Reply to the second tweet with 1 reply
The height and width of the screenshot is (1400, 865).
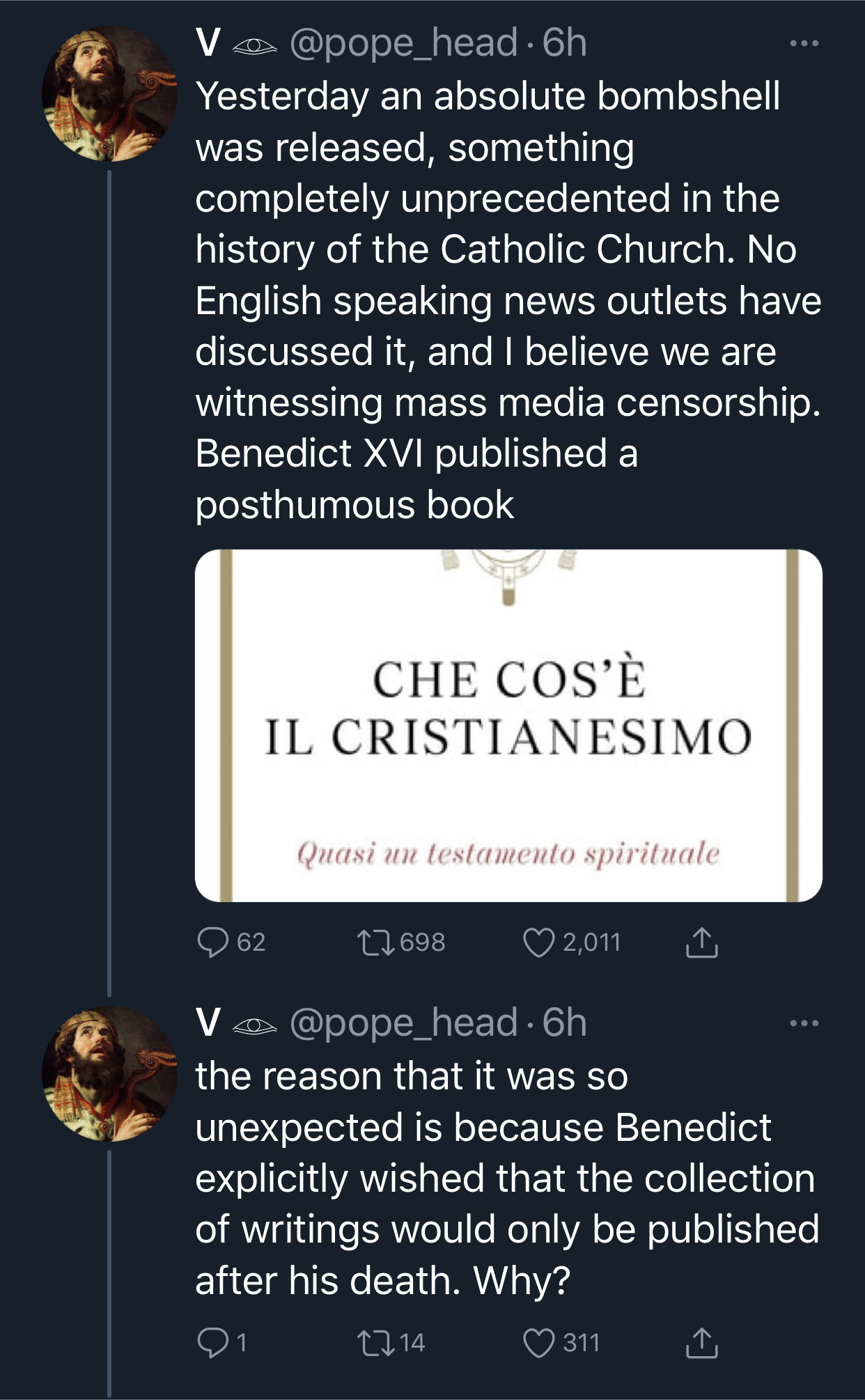coord(213,1342)
